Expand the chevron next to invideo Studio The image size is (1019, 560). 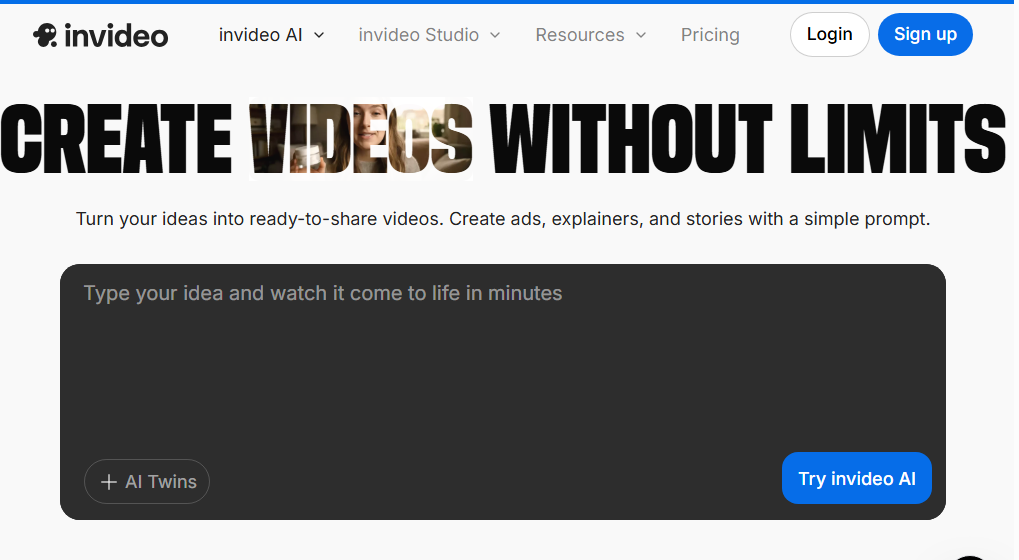(495, 35)
